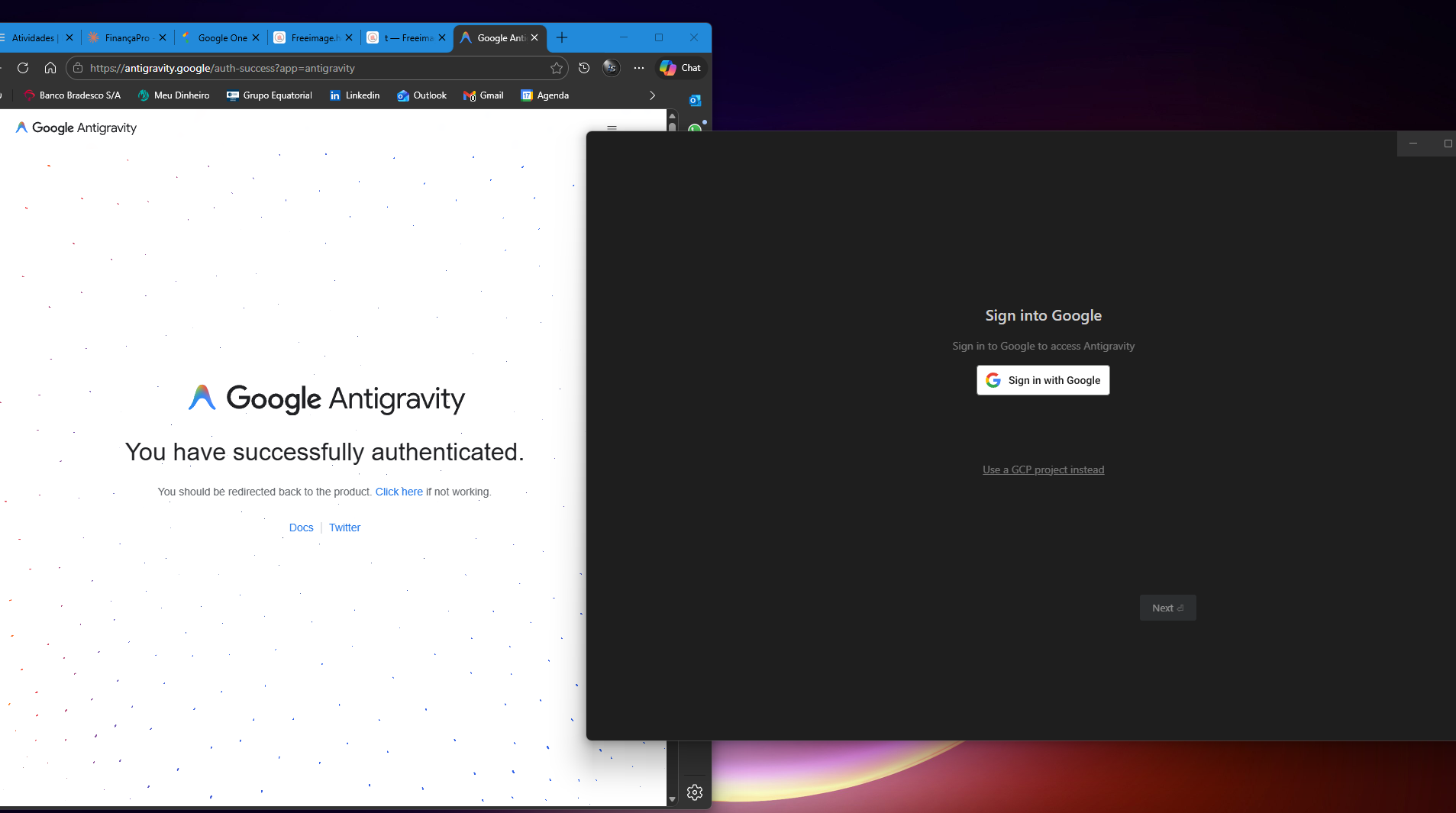Open Grupo Equatorial bookmark
The image size is (1456, 813).
click(270, 95)
